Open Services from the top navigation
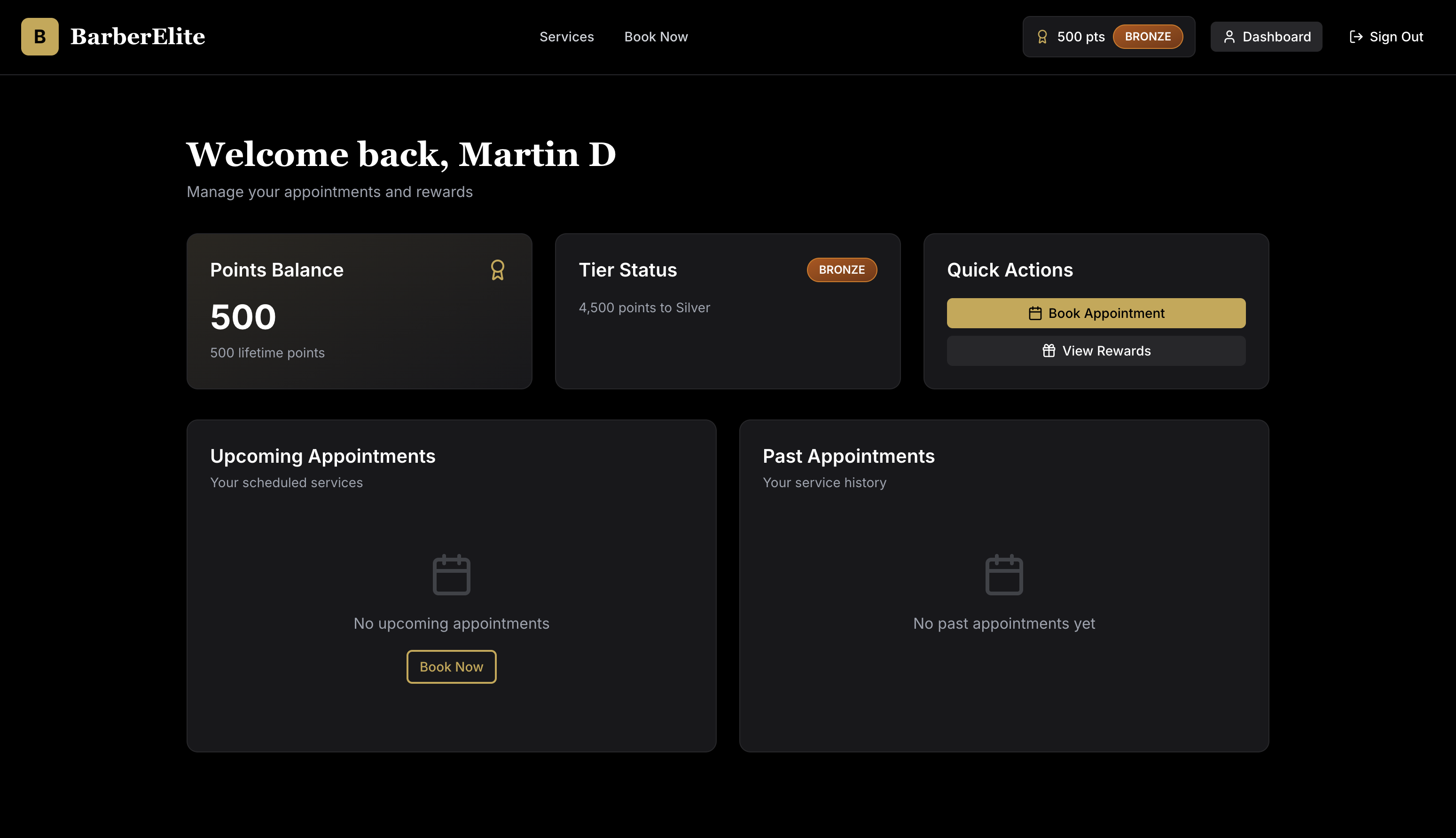The height and width of the screenshot is (838, 1456). [566, 36]
